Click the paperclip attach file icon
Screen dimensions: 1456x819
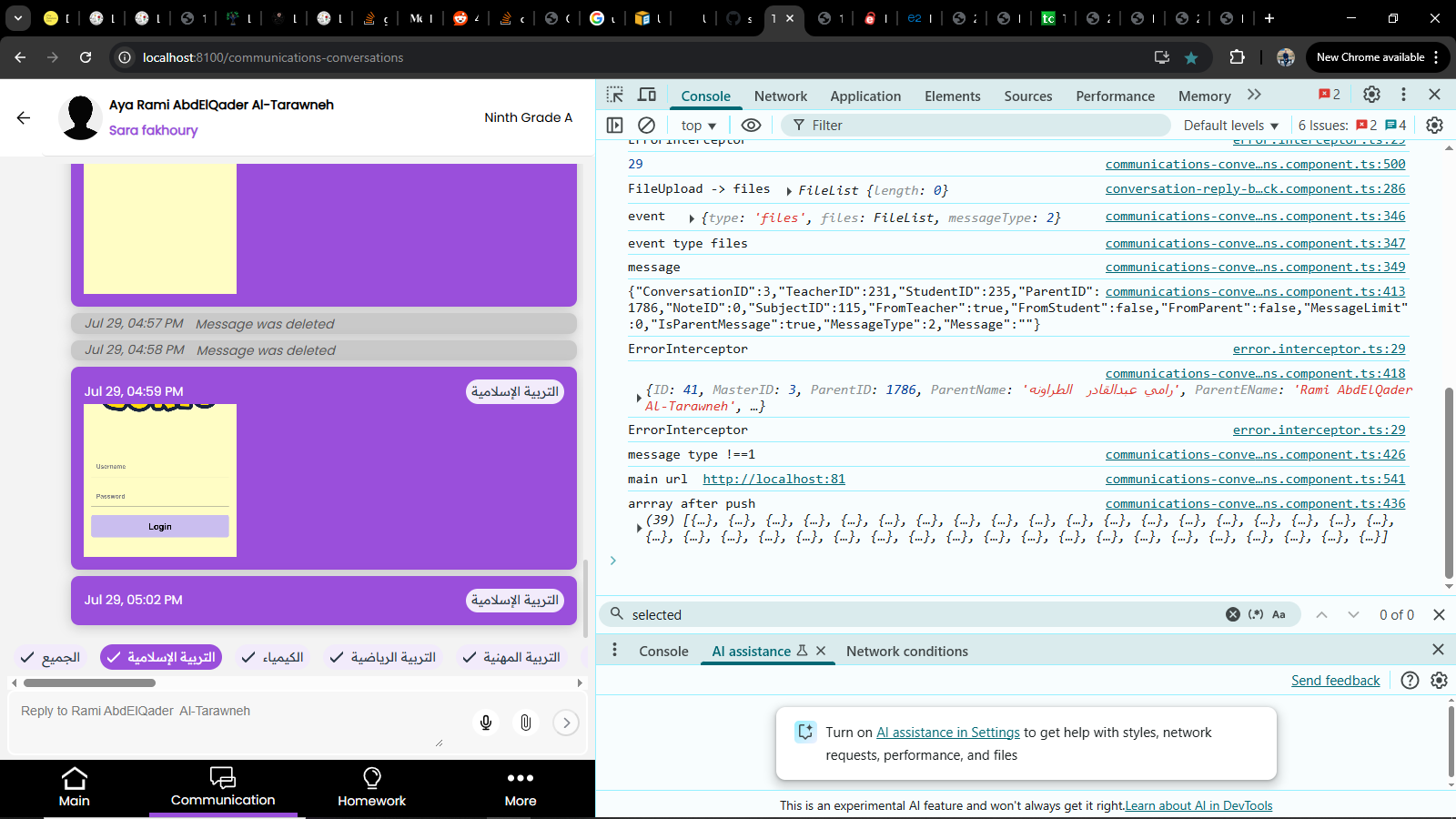(x=526, y=723)
